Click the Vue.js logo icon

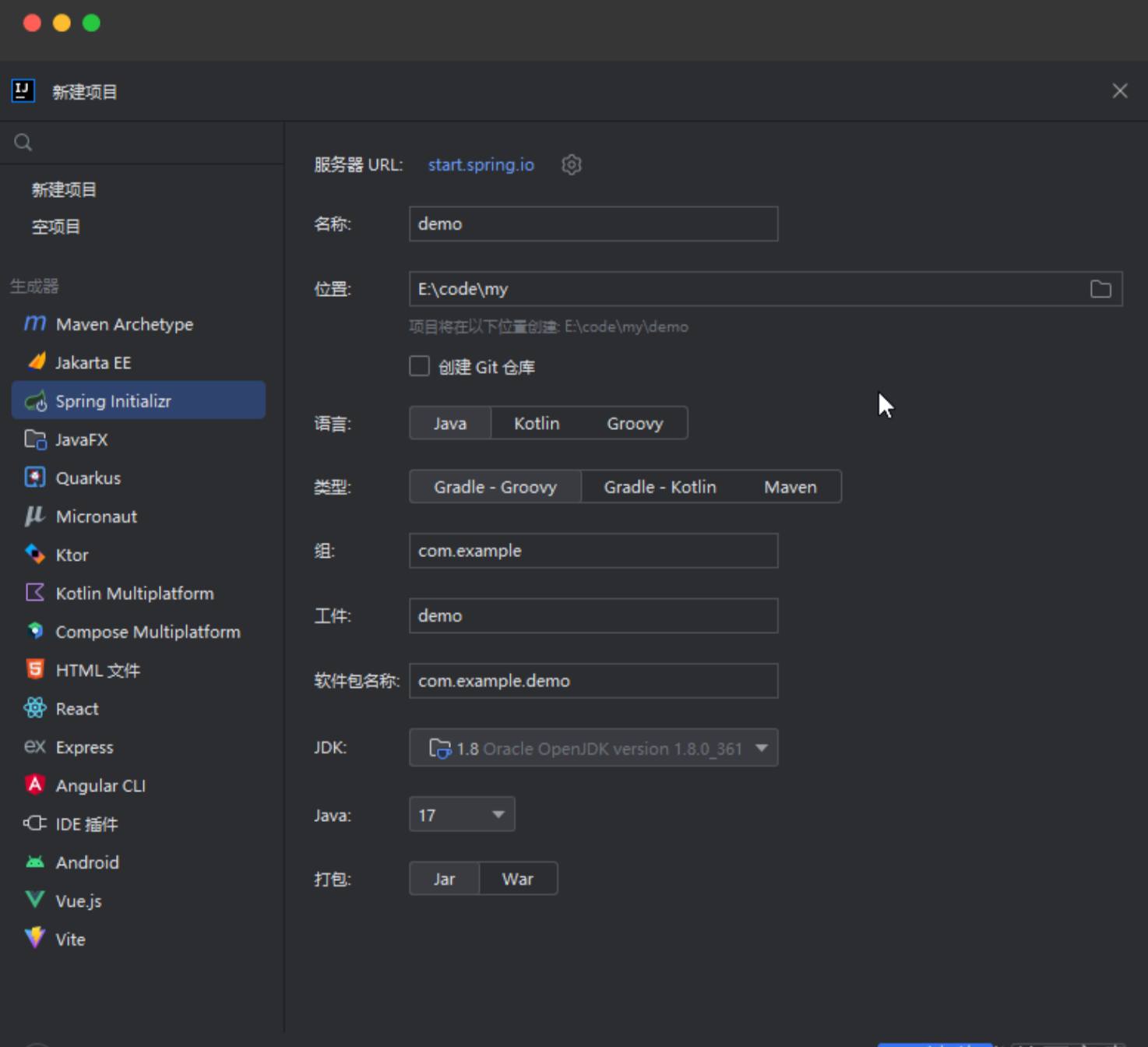click(x=35, y=900)
